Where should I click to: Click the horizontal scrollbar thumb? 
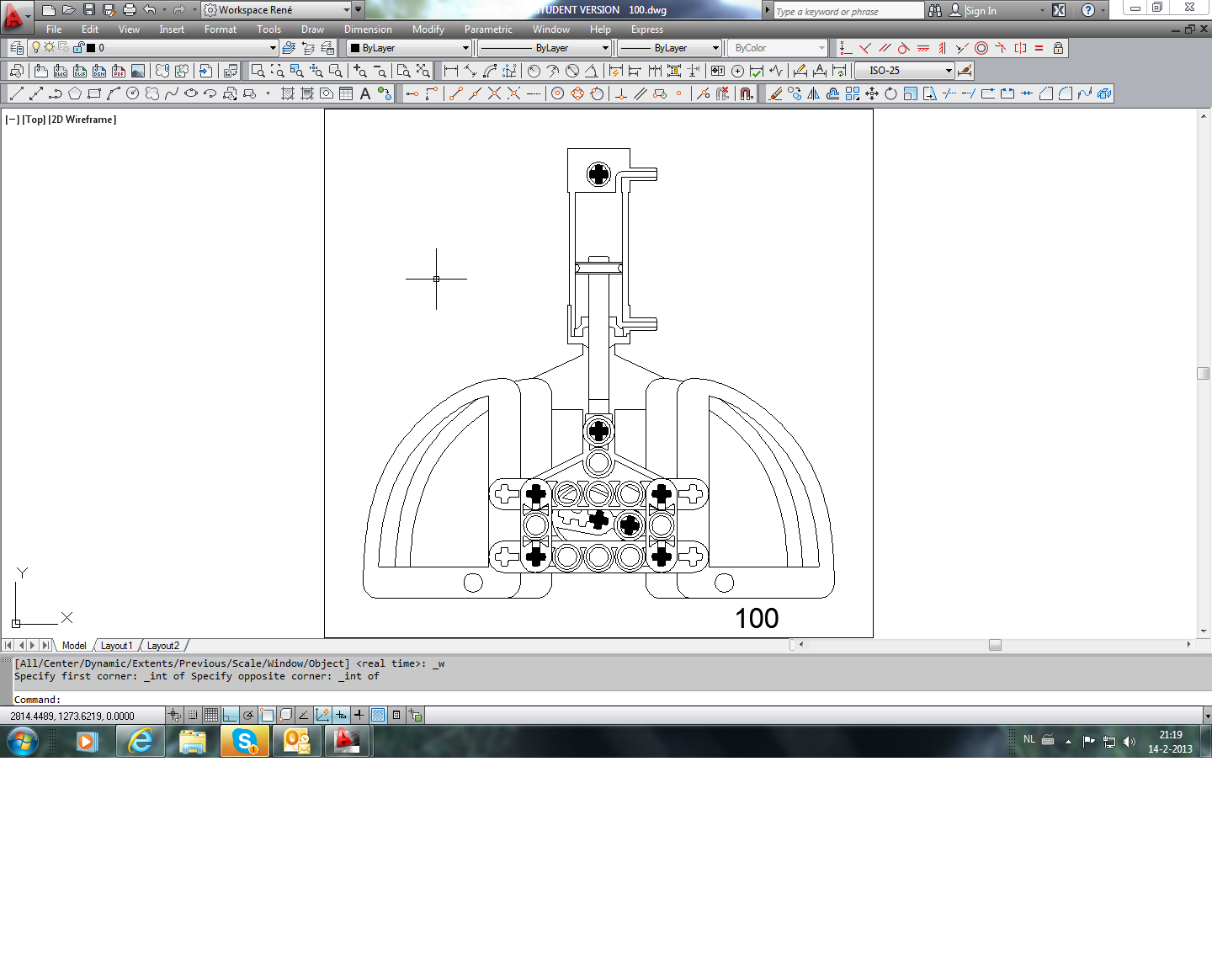click(x=995, y=645)
